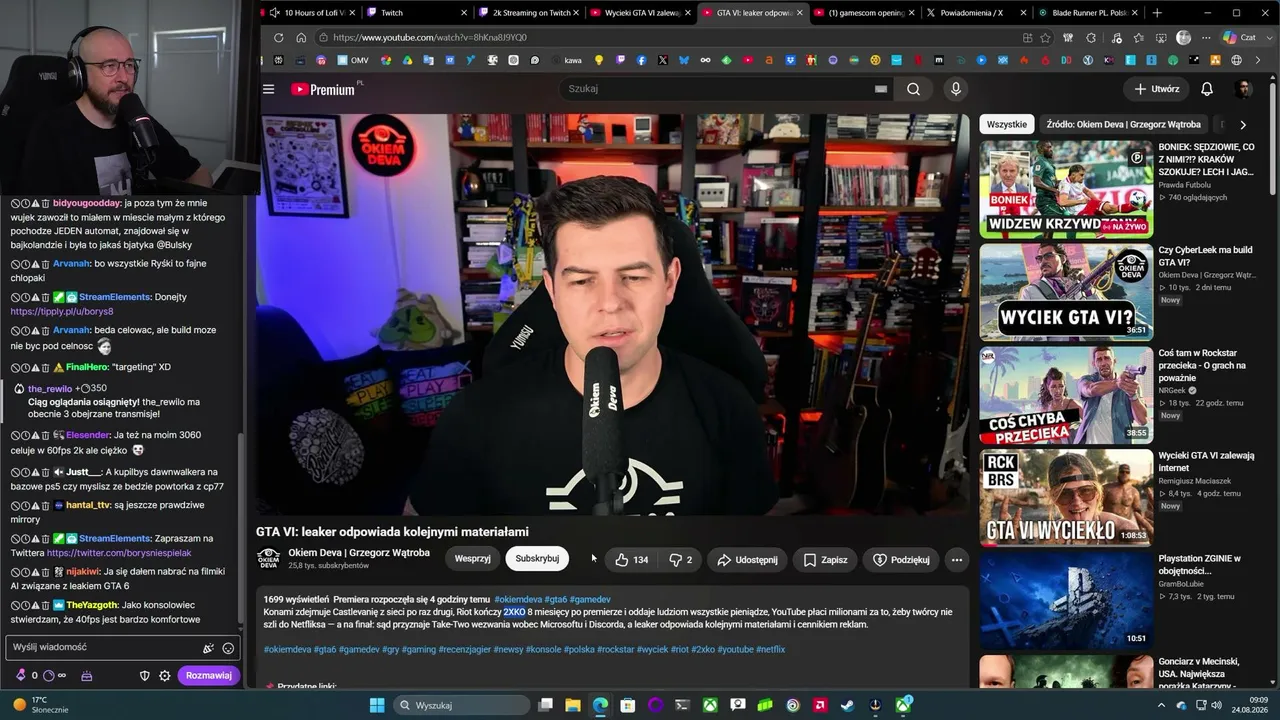This screenshot has height=720, width=1280.
Task: Go to YouTube Premium home logo
Action: [322, 89]
